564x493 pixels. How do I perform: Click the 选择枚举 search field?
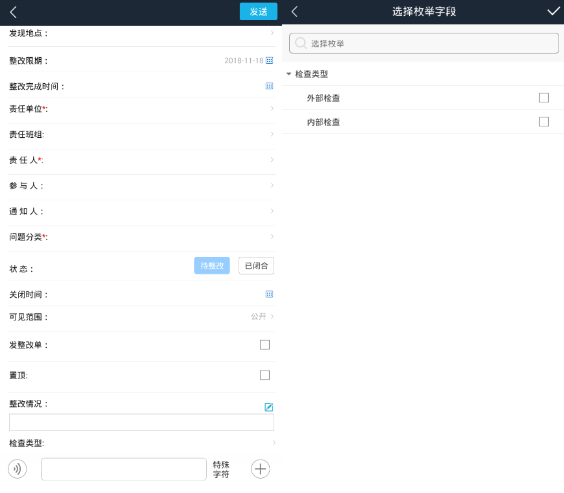coord(424,44)
